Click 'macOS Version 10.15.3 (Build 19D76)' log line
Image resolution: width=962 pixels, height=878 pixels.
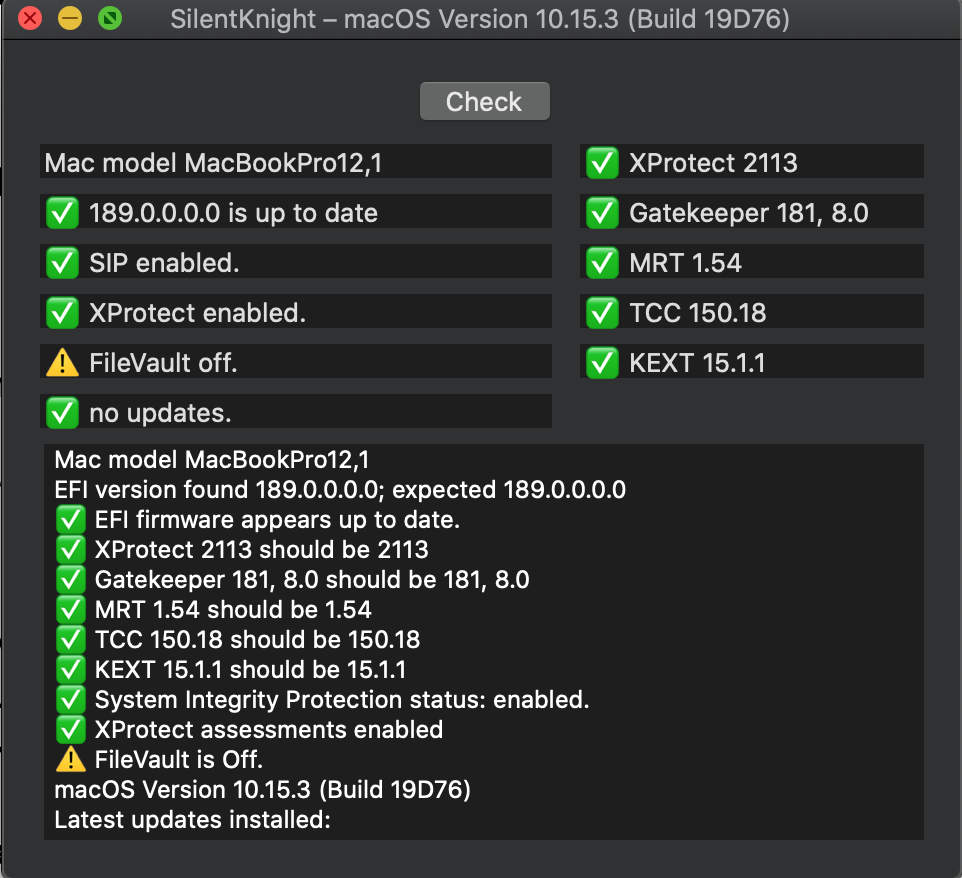(263, 790)
